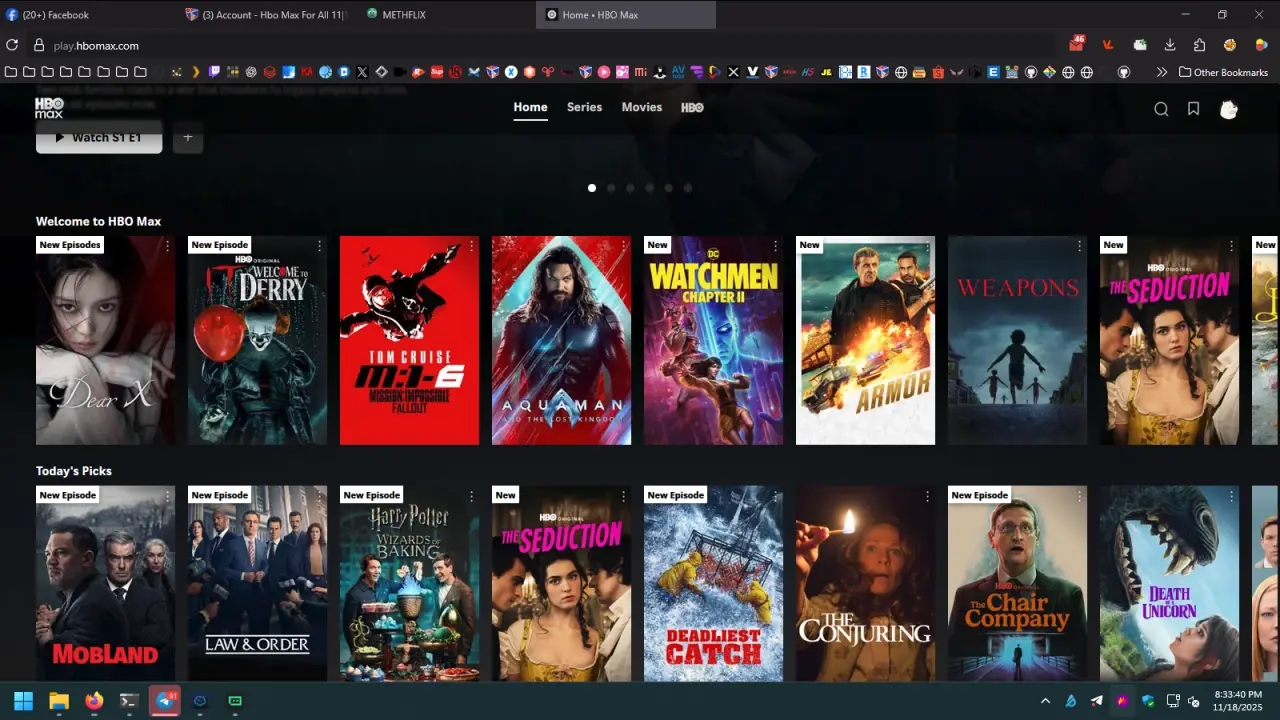Open the Weapons movie poster
The image size is (1280, 720).
point(1017,340)
